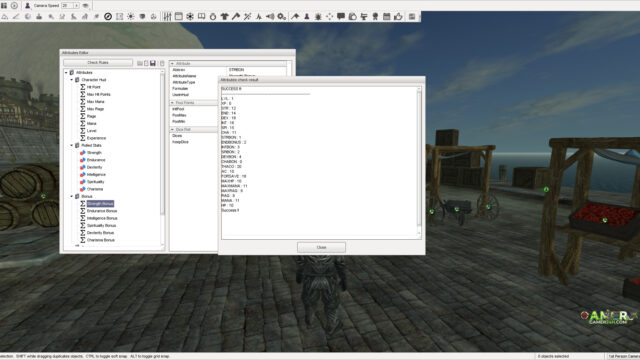Click the check result vertical scrollbar
640x360 pixels.
tap(419, 162)
